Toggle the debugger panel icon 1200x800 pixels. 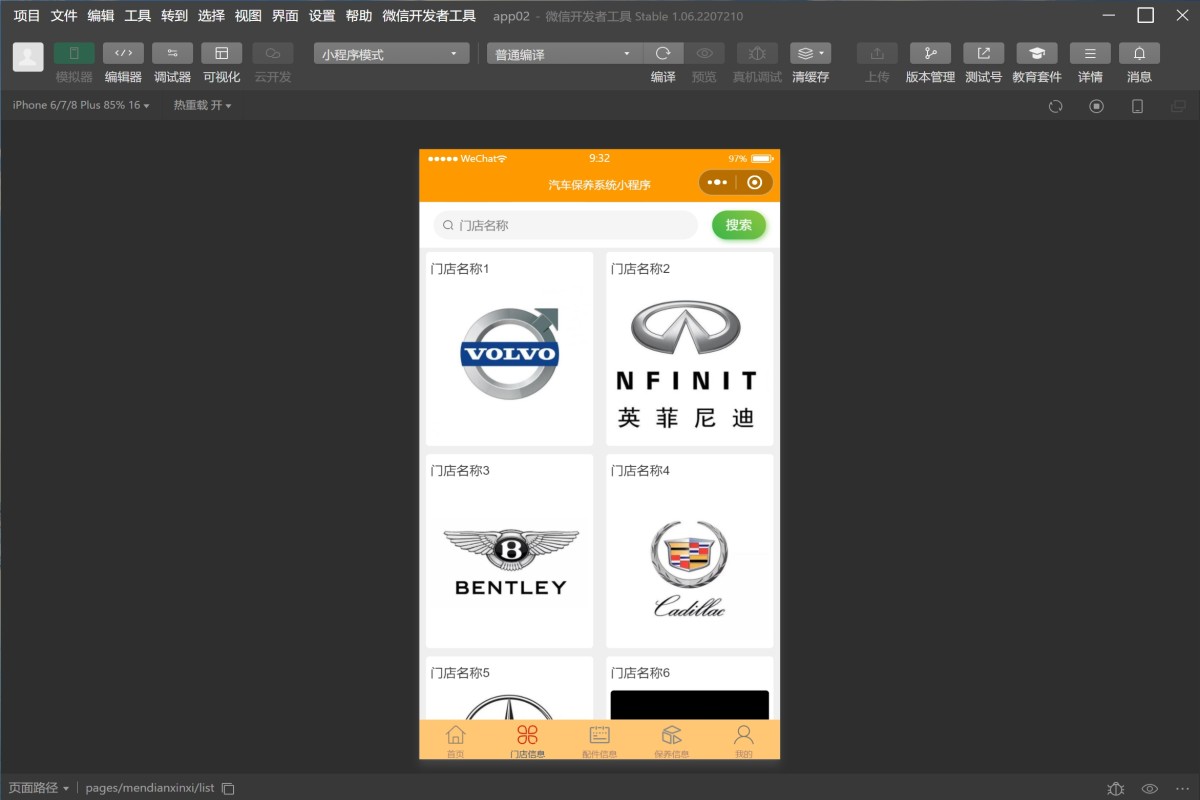[172, 54]
